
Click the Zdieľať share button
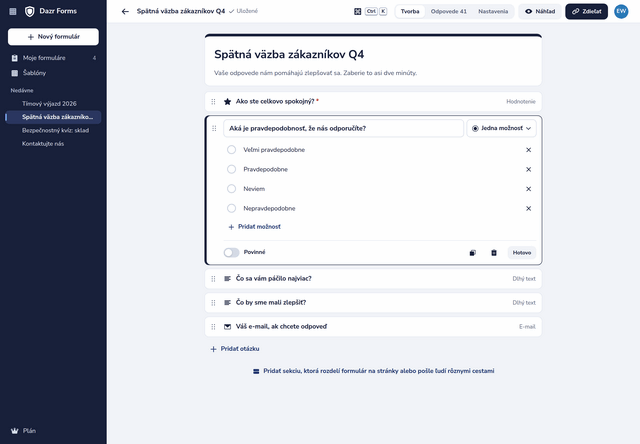[x=587, y=11]
